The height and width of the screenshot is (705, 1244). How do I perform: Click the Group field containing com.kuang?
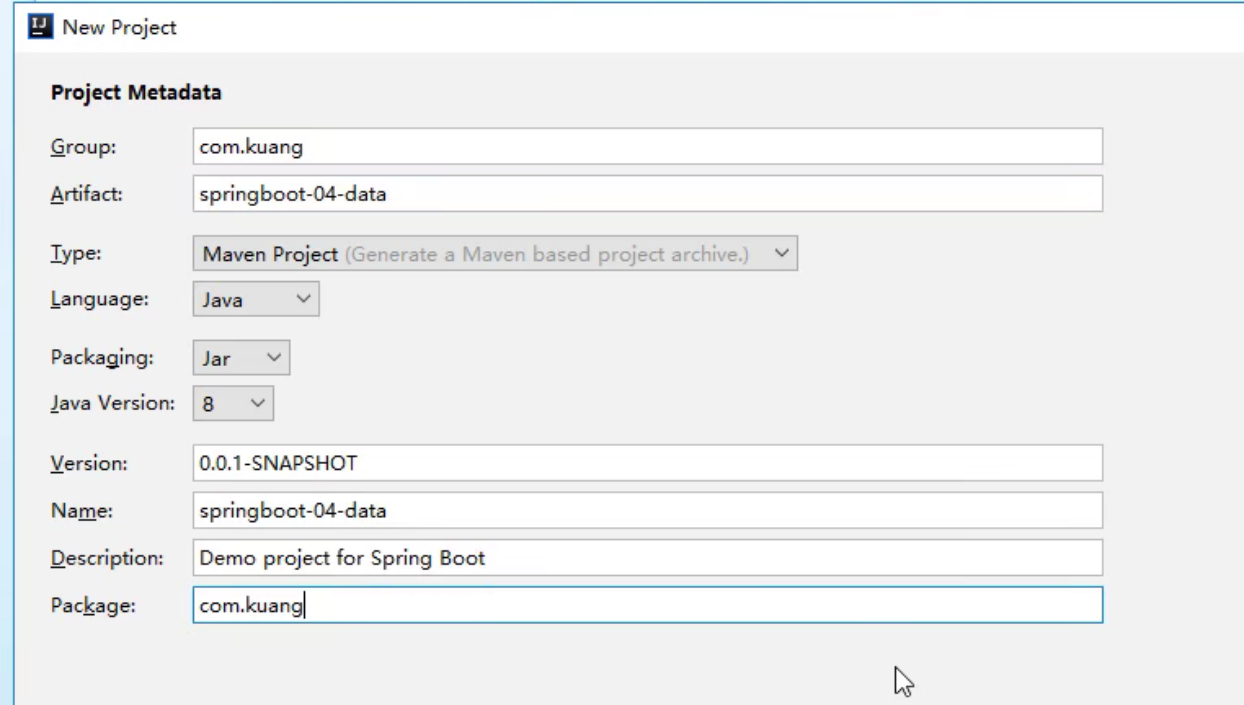[x=647, y=146]
